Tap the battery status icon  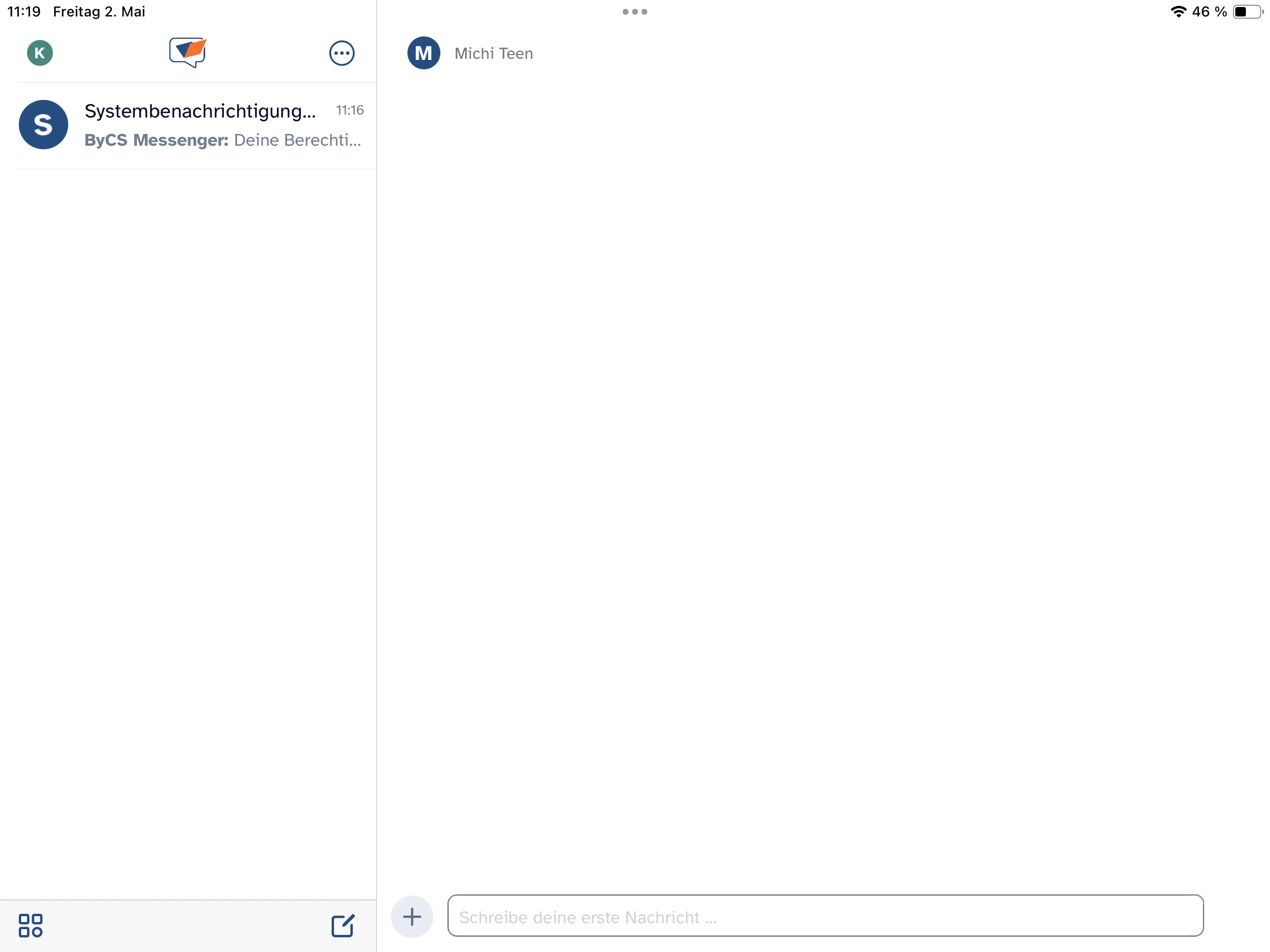[1247, 12]
